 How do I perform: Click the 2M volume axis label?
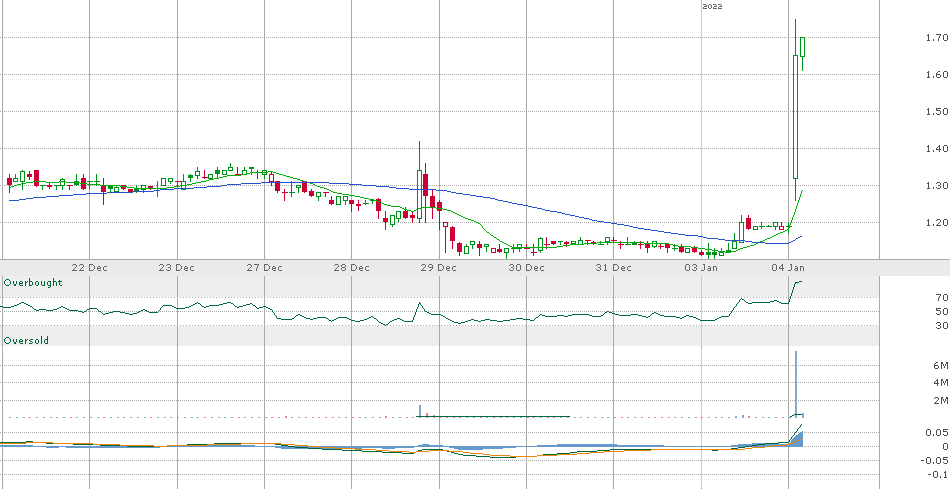point(941,400)
